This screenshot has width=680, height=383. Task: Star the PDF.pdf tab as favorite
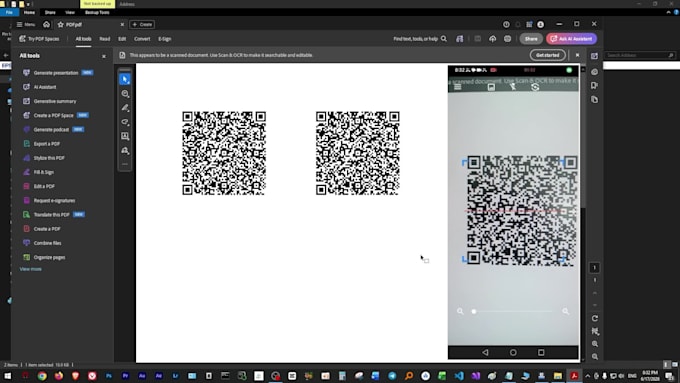[x=61, y=25]
